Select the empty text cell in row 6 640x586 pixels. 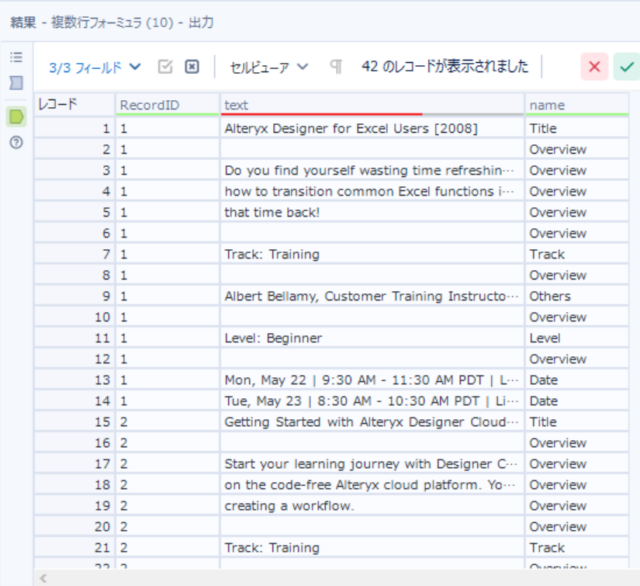point(372,233)
